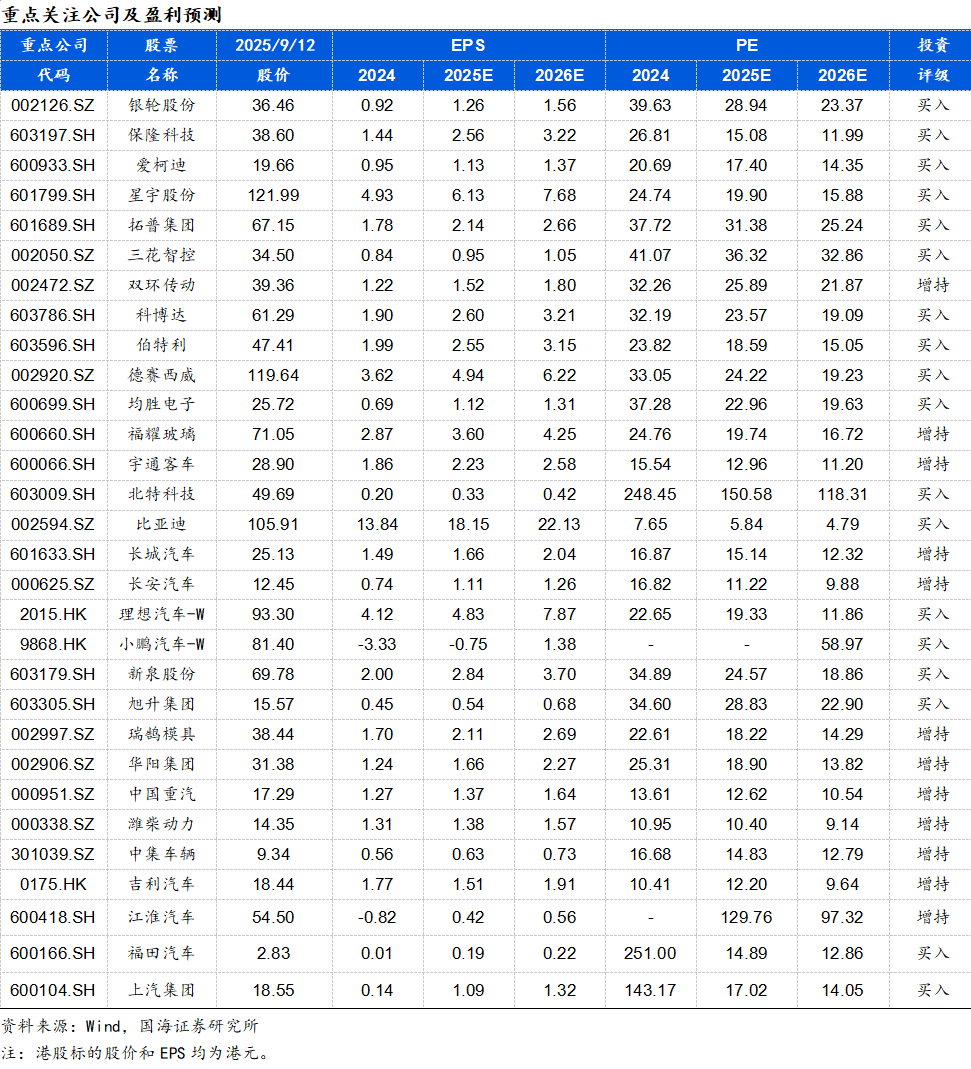
Task: Click the company name 福耀玻璃
Action: tap(162, 435)
